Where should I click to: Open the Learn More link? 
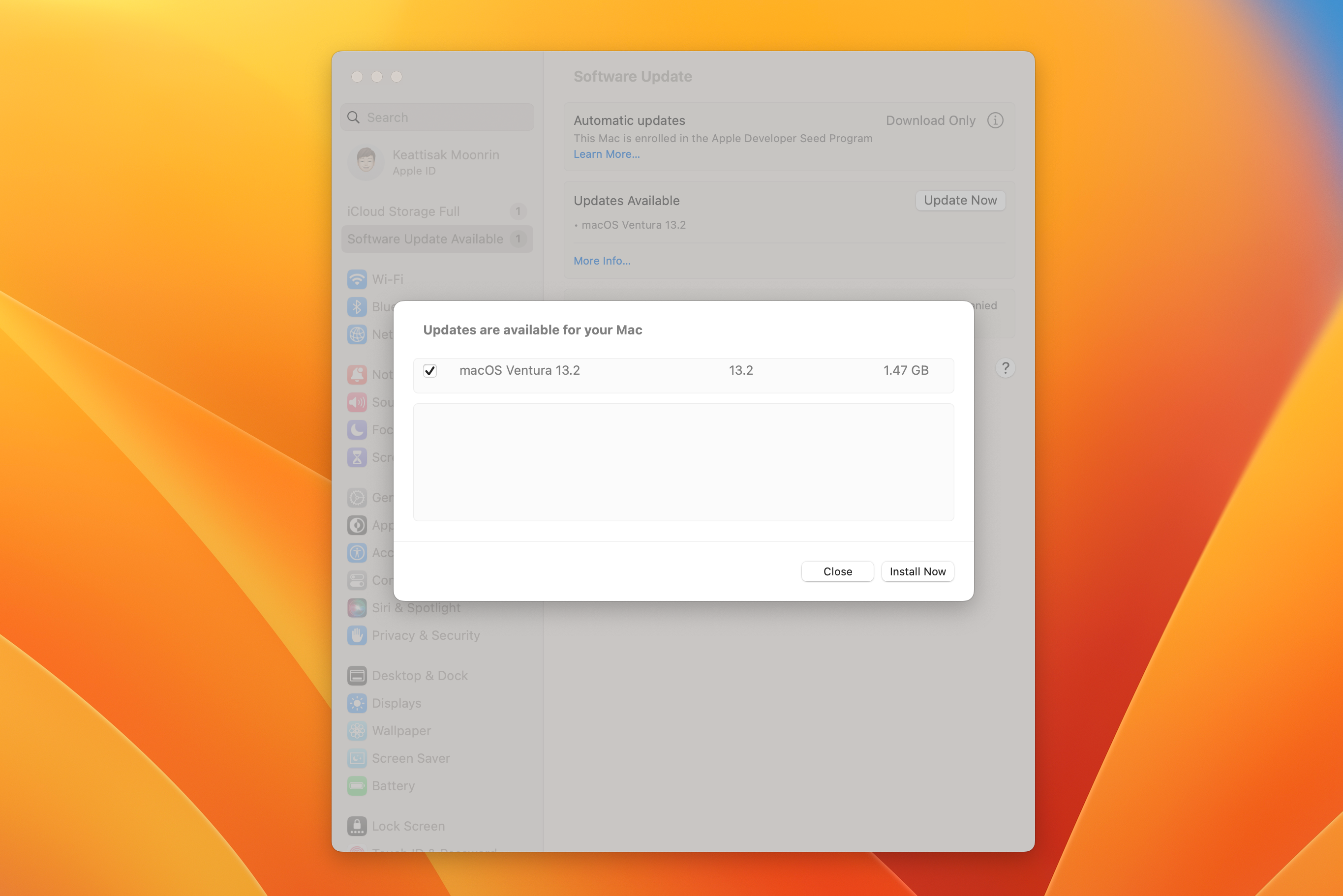coord(607,154)
